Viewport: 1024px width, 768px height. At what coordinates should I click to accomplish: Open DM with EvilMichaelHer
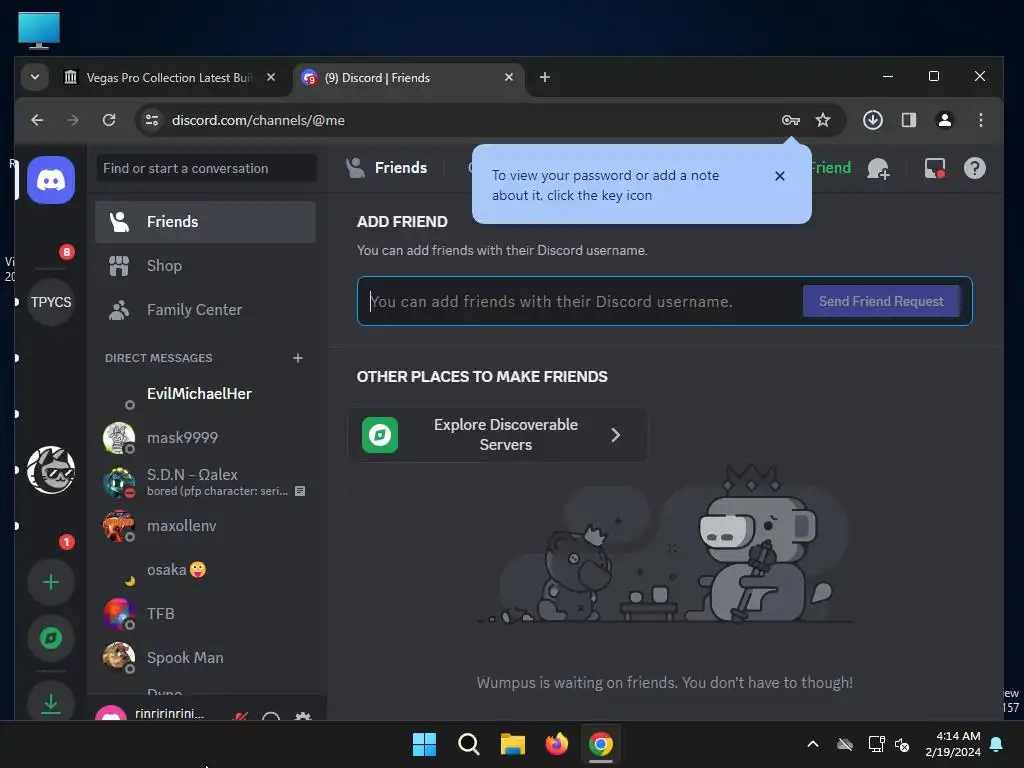click(205, 394)
